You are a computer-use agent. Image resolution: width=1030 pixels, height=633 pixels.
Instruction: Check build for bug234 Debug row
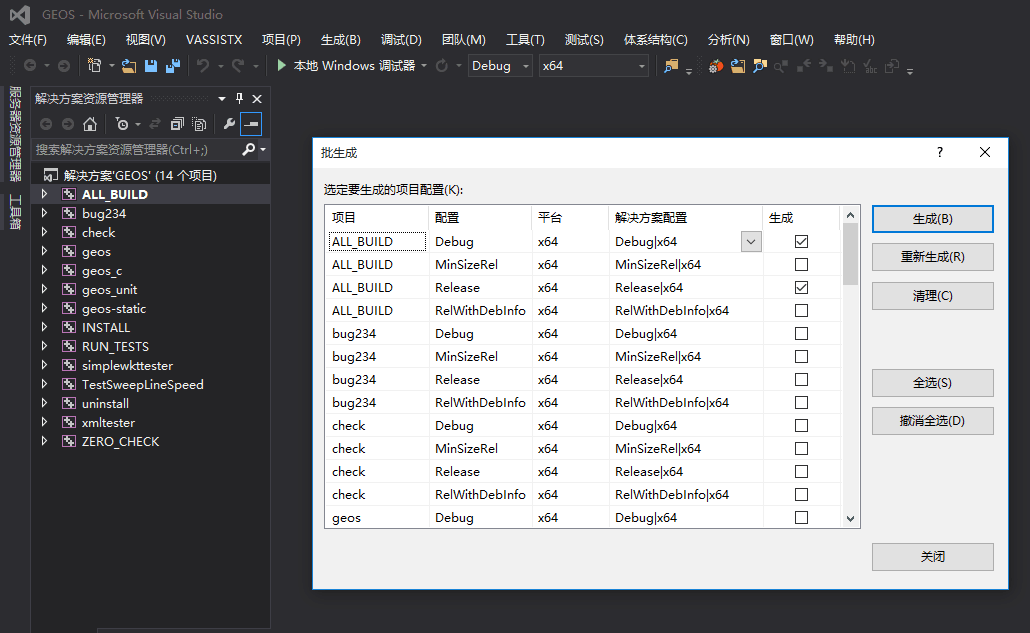click(x=801, y=334)
